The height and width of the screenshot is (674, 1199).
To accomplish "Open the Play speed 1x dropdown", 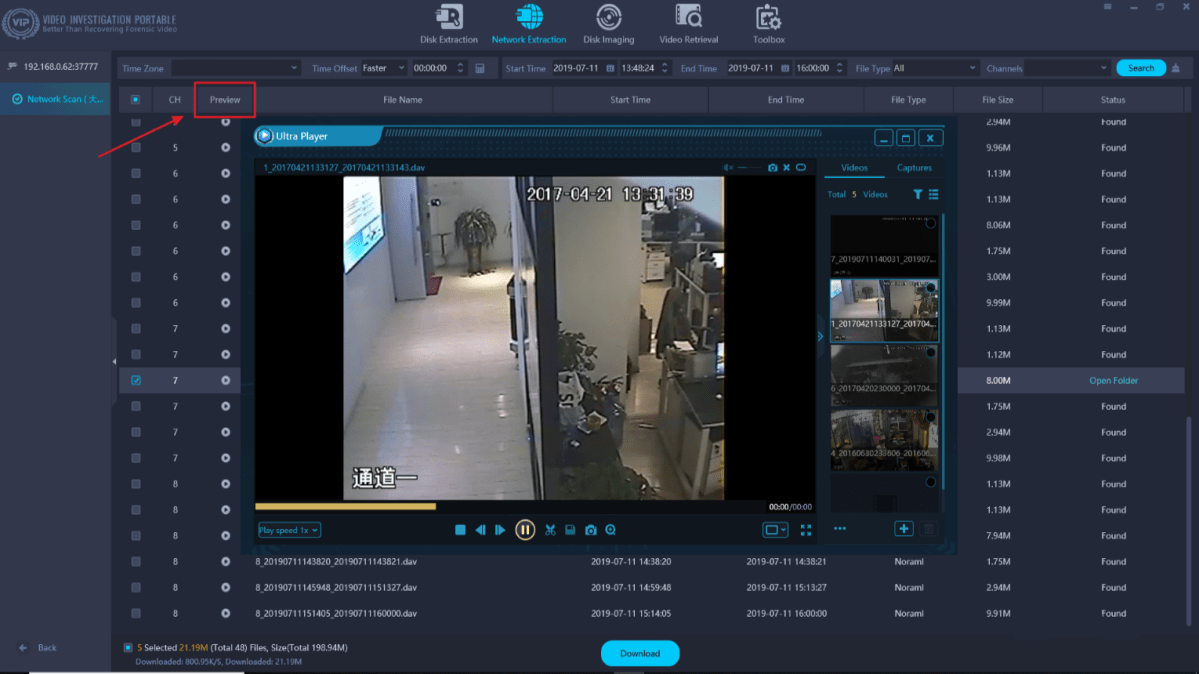I will coord(288,530).
